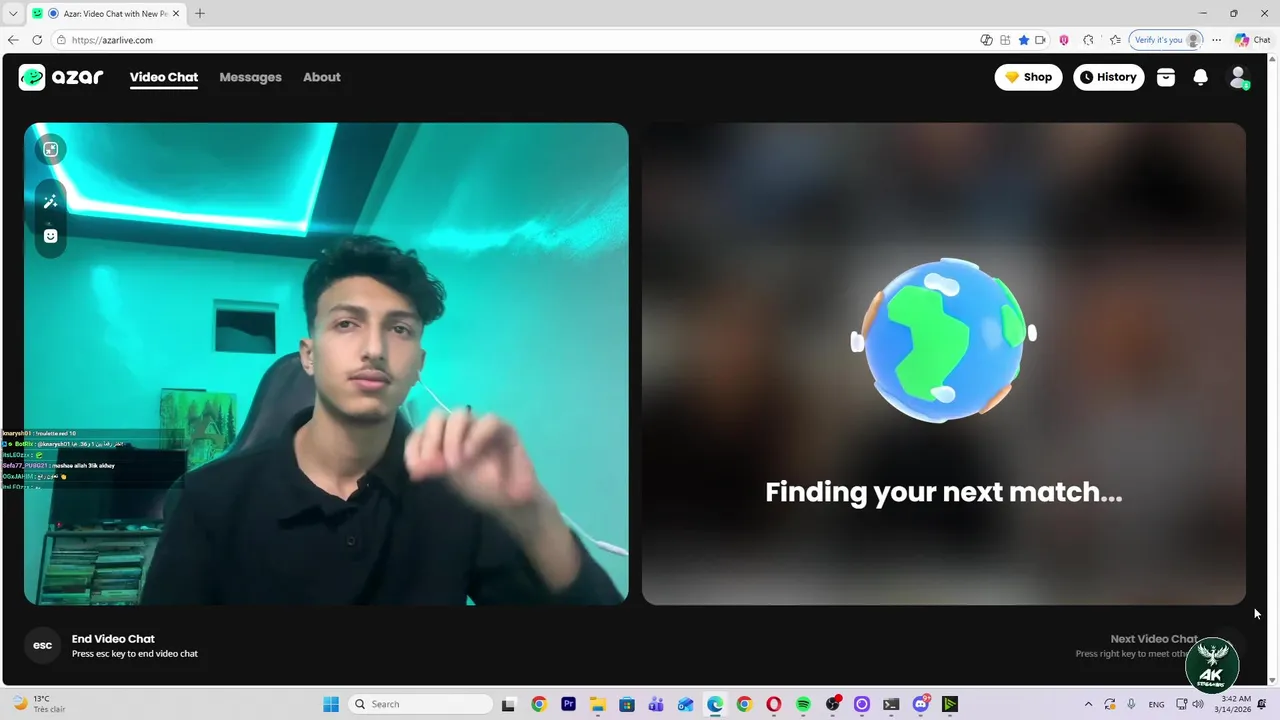Viewport: 1280px width, 720px height.
Task: Open File Explorer from taskbar
Action: [597, 704]
